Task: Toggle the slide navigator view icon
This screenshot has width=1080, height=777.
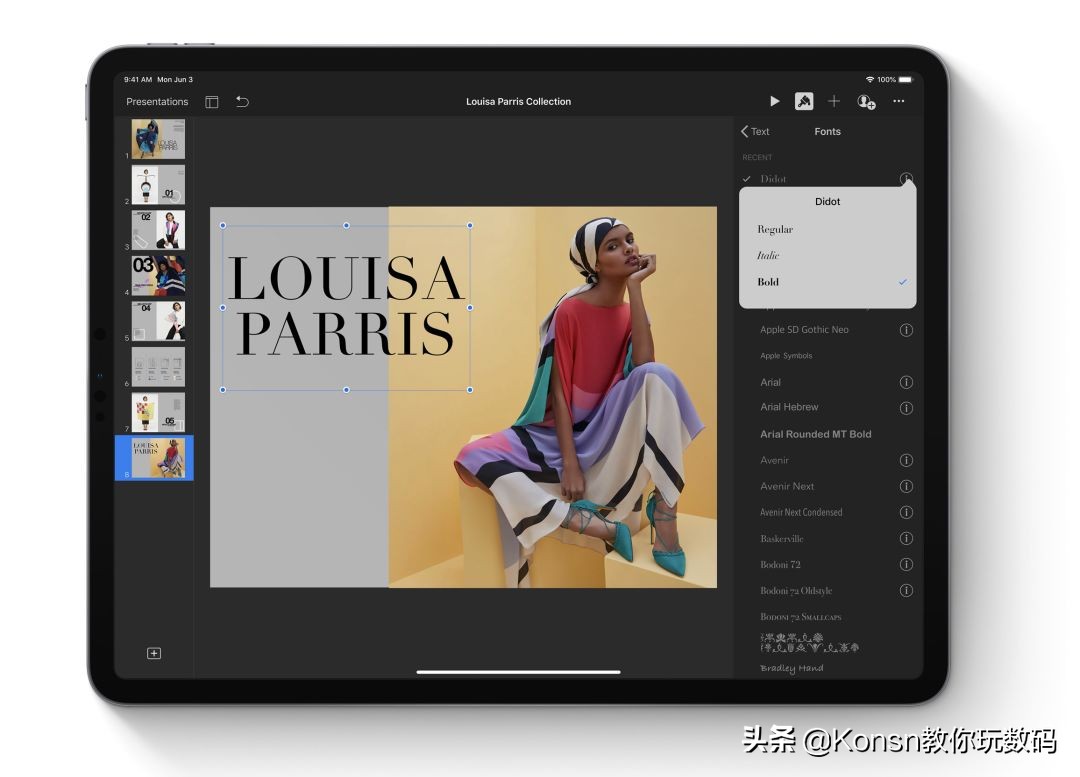Action: point(212,101)
